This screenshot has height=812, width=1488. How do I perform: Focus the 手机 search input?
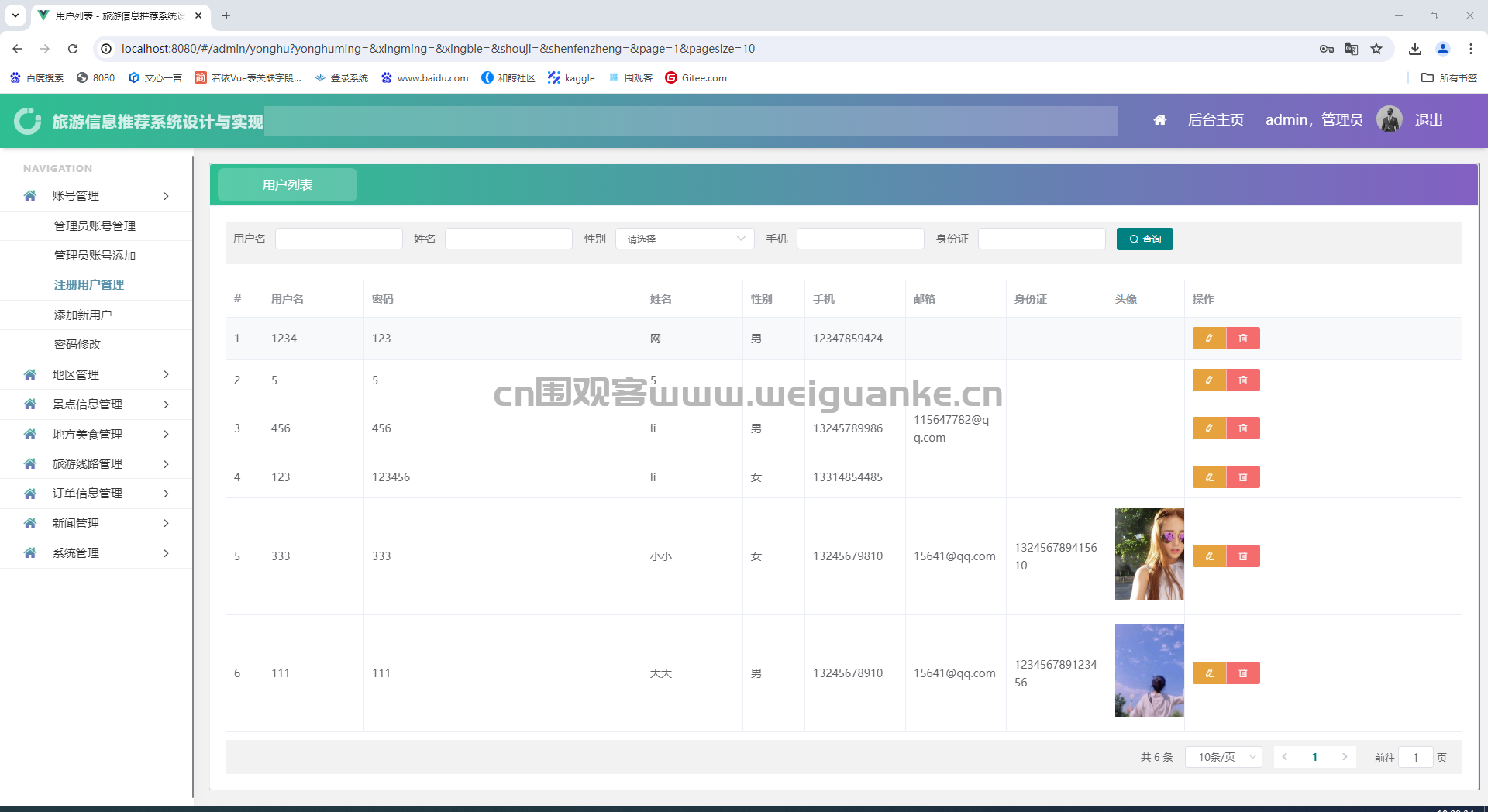click(x=860, y=239)
